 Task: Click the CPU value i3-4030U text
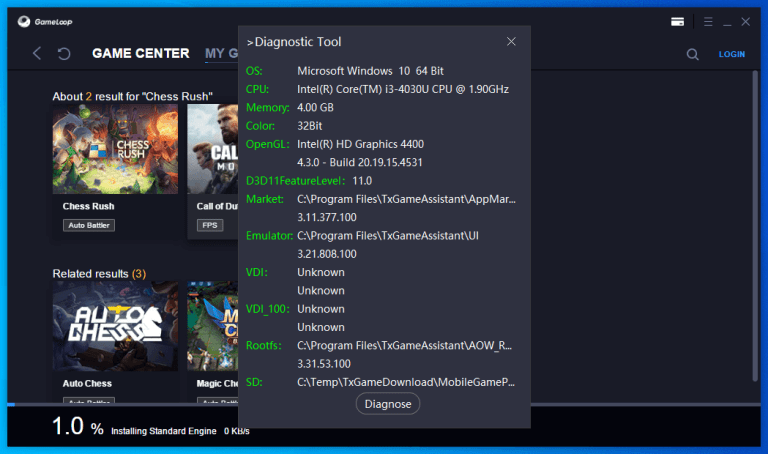[x=403, y=89]
